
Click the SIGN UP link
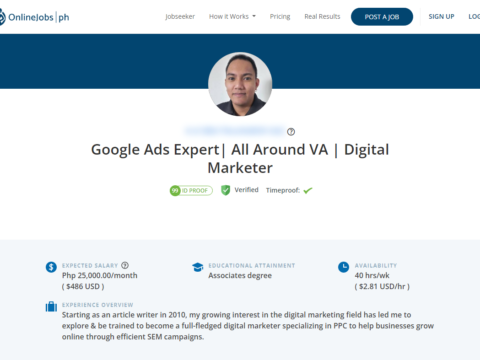[x=441, y=16]
